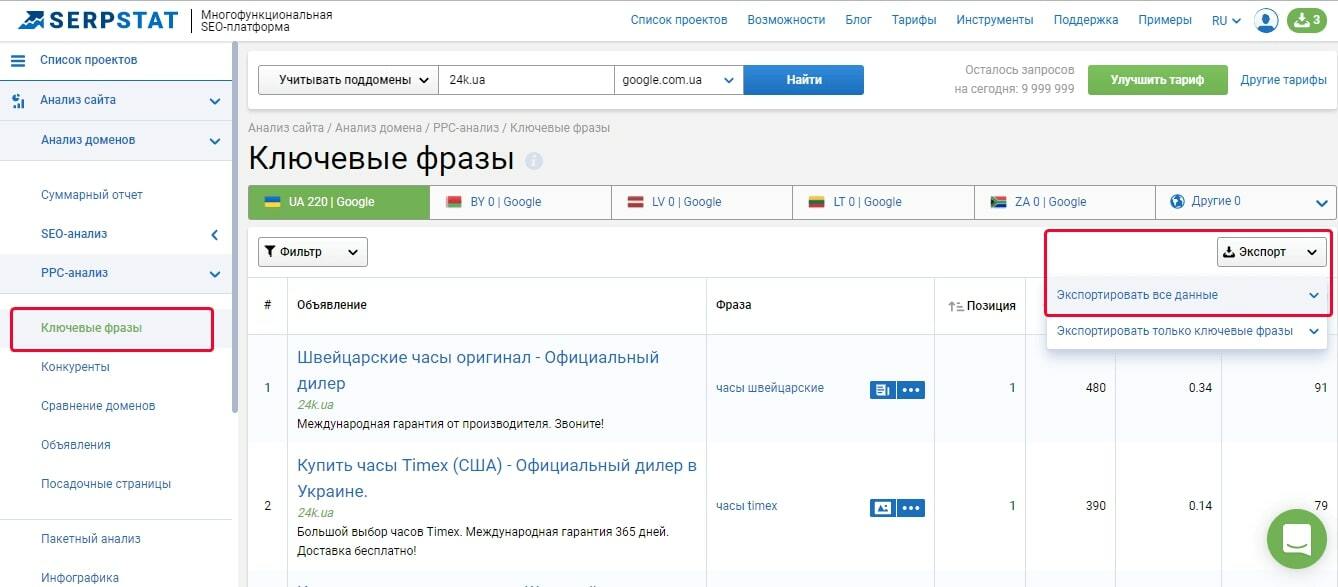Open Объявления in the sidebar
The height and width of the screenshot is (587, 1338).
76,445
